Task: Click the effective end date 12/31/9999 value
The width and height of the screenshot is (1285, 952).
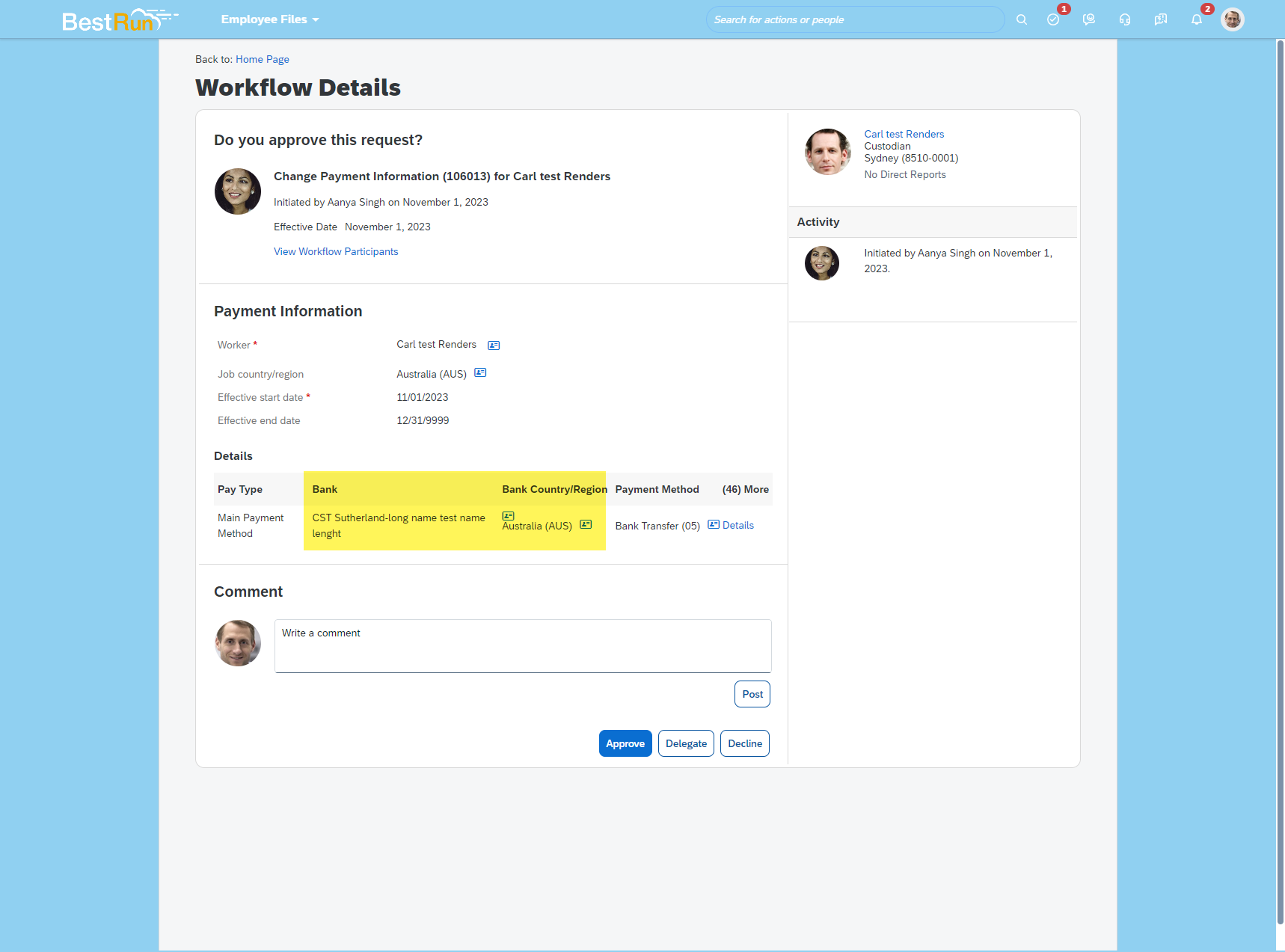Action: [x=423, y=420]
